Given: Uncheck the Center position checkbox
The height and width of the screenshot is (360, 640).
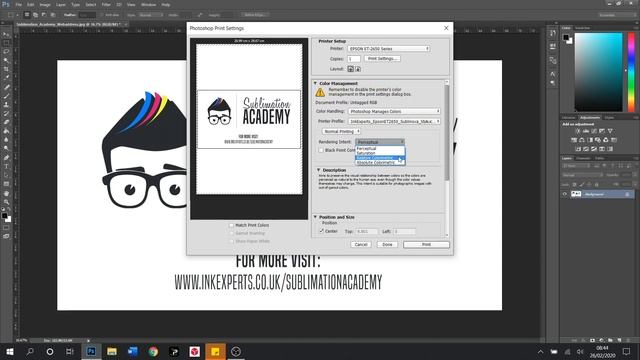Looking at the screenshot, I should click(x=321, y=231).
